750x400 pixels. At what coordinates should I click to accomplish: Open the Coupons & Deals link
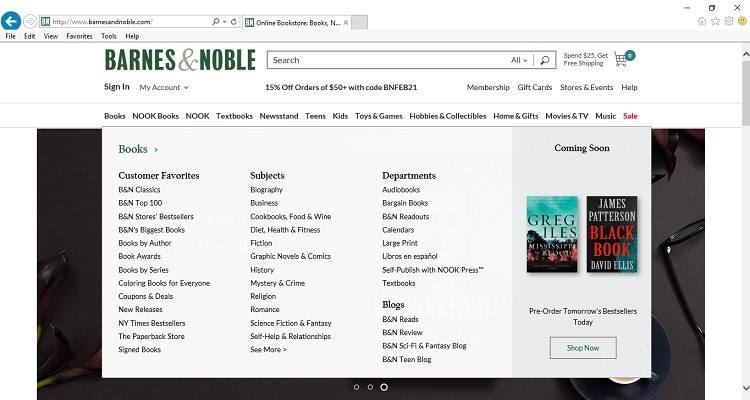145,297
